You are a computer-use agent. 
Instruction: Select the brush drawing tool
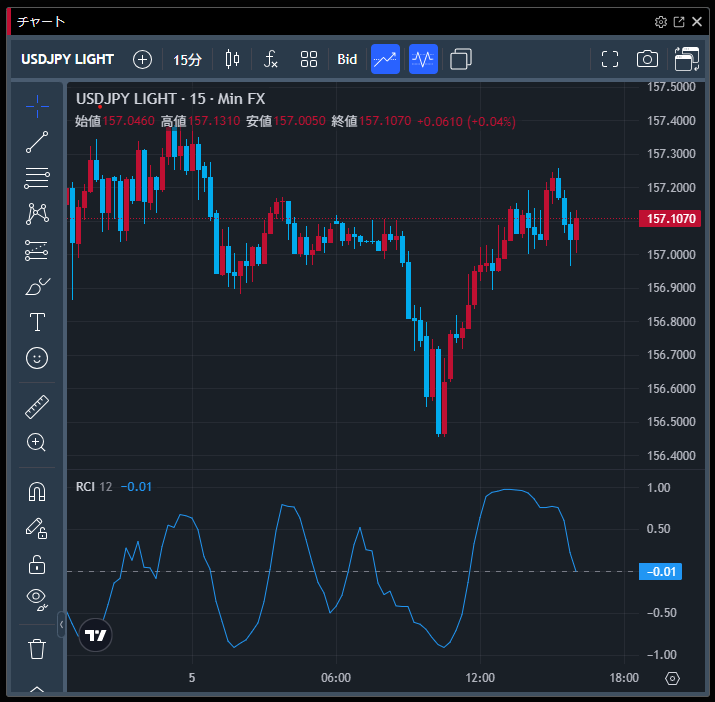(37, 287)
